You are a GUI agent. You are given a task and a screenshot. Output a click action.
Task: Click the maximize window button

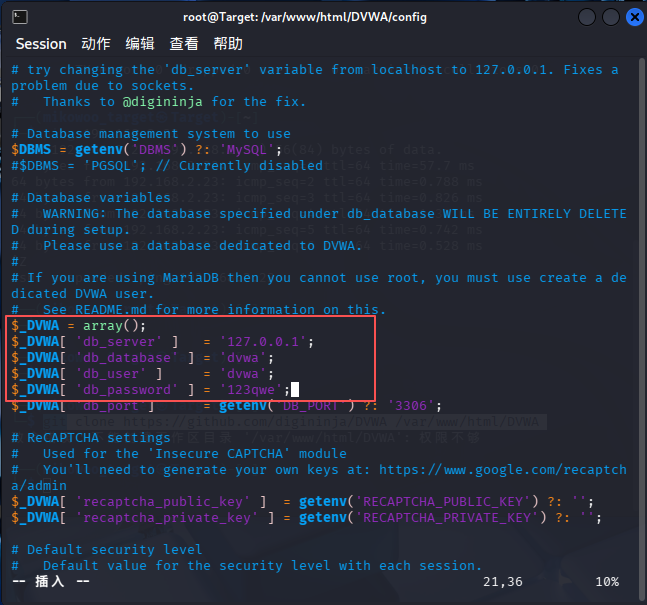[x=611, y=17]
